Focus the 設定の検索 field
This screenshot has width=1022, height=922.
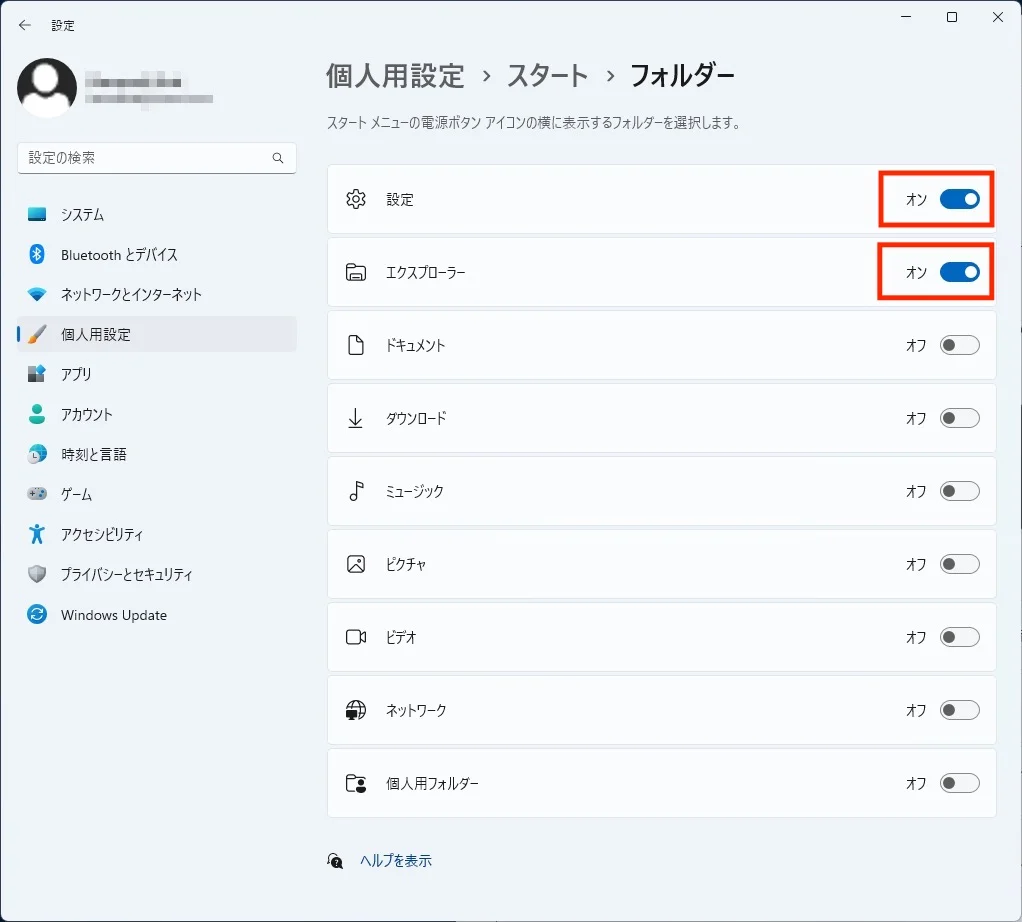(145, 158)
